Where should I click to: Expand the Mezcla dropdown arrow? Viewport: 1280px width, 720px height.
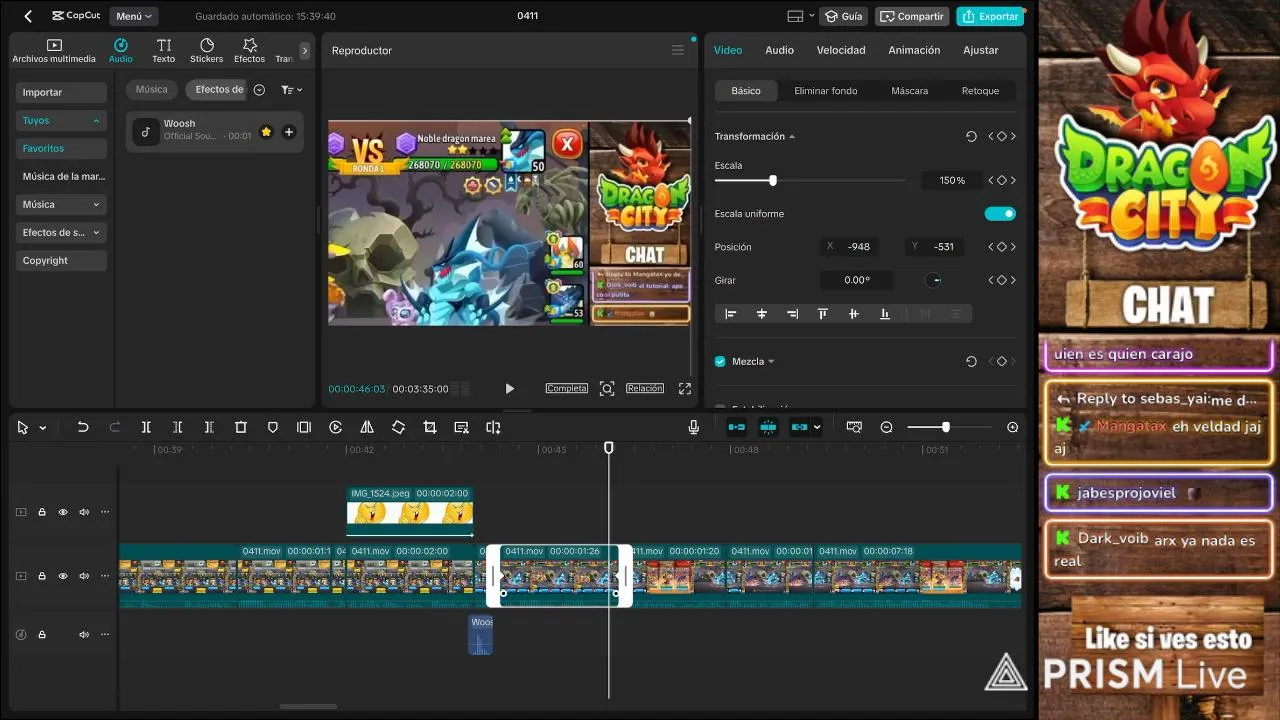tap(771, 362)
